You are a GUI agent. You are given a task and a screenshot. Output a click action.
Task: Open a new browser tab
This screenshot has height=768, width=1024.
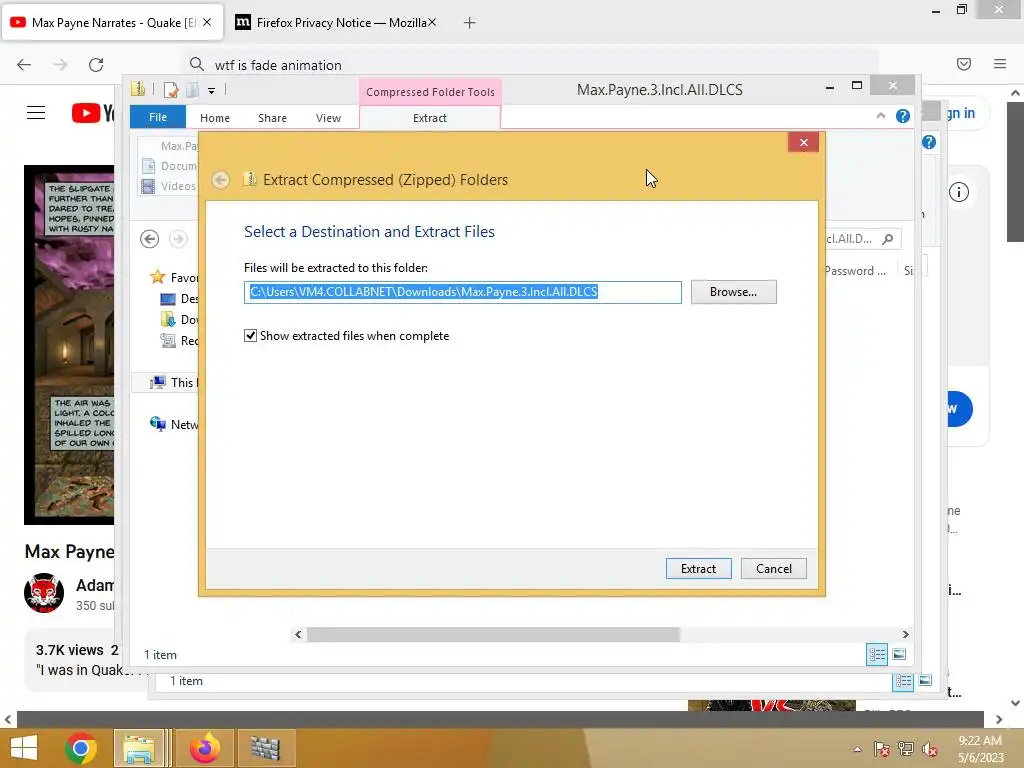[470, 23]
